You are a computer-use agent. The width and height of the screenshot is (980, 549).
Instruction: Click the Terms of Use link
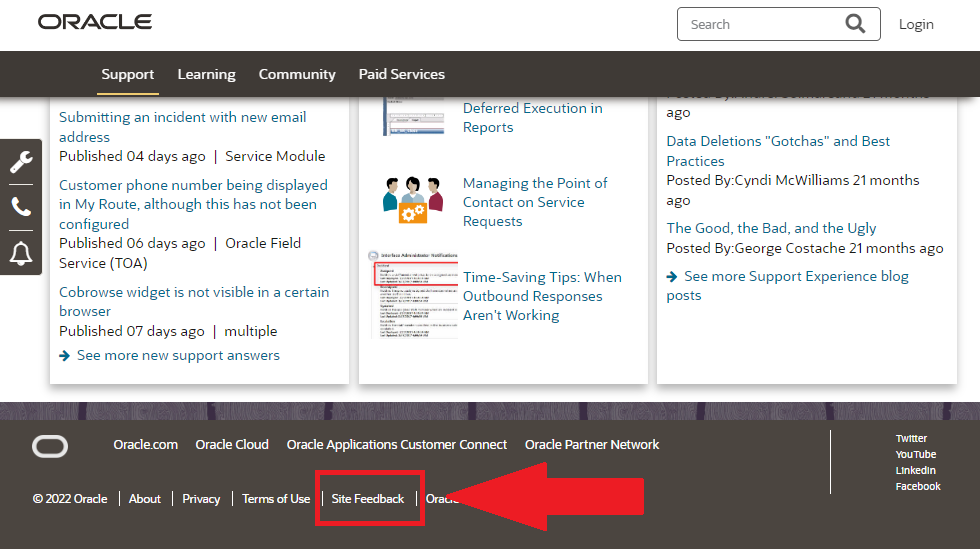pos(276,498)
